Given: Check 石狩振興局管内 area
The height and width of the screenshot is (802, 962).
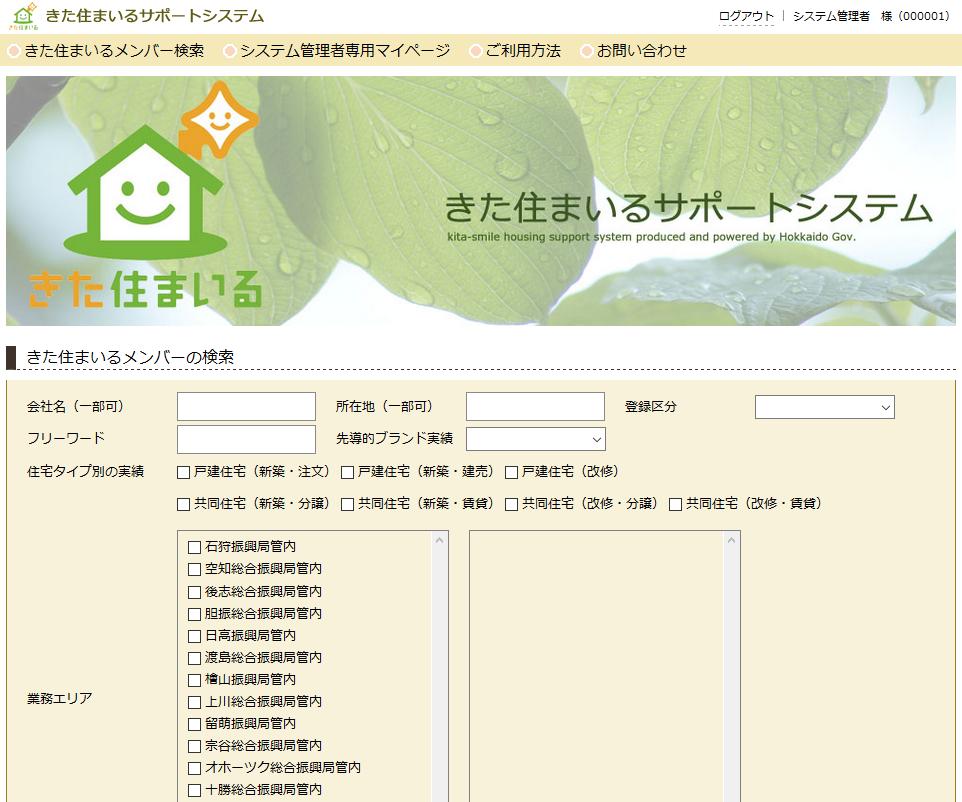Looking at the screenshot, I should (194, 547).
